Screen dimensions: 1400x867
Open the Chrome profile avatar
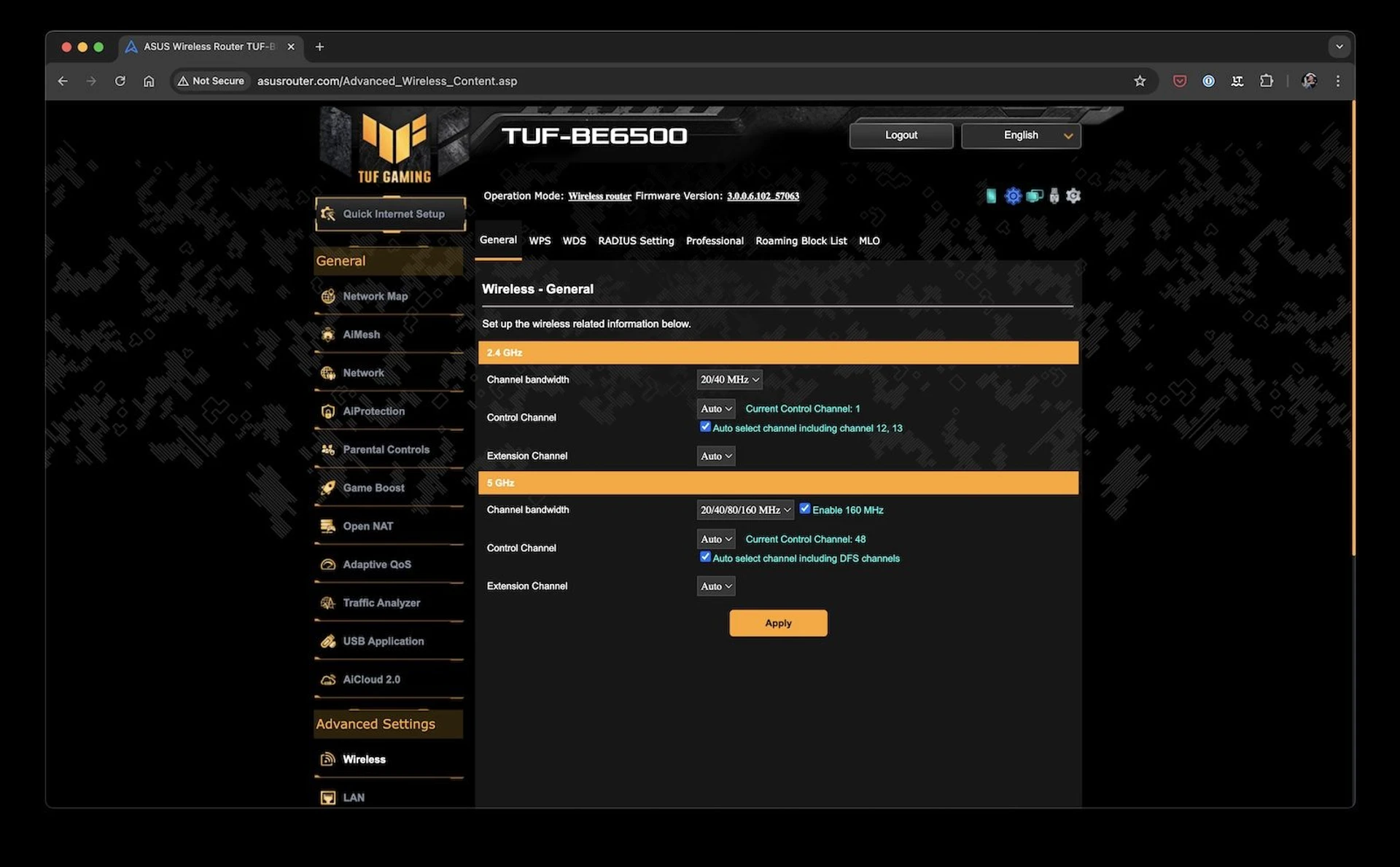click(x=1310, y=81)
